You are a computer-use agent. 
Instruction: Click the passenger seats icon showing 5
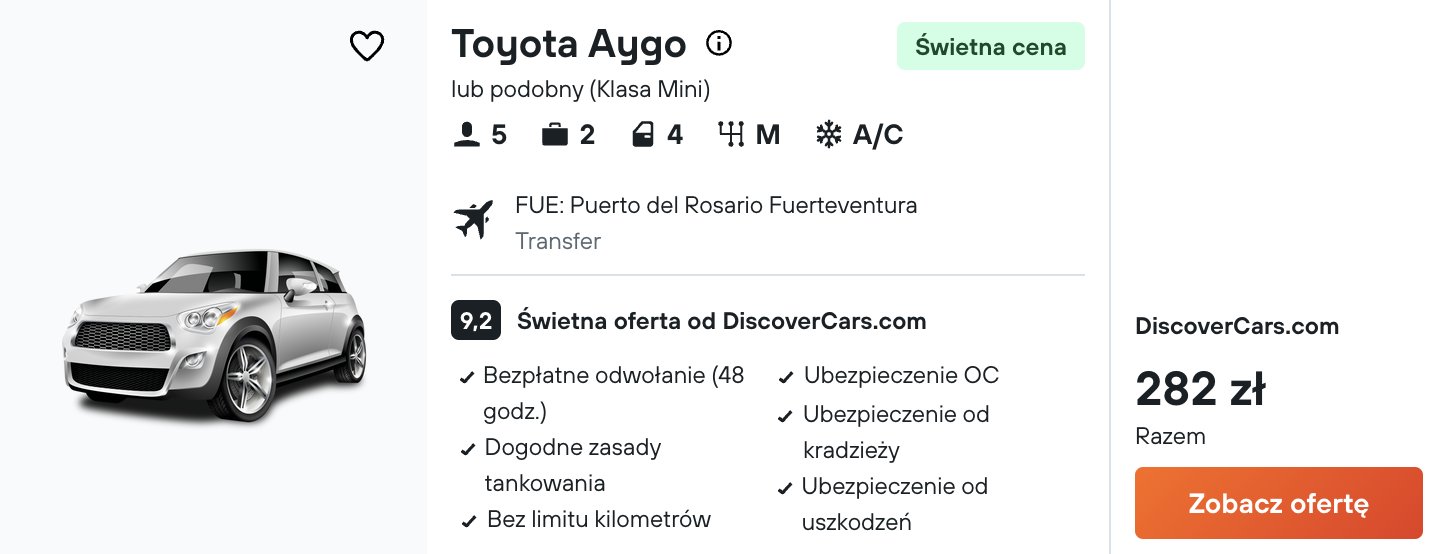[x=467, y=135]
